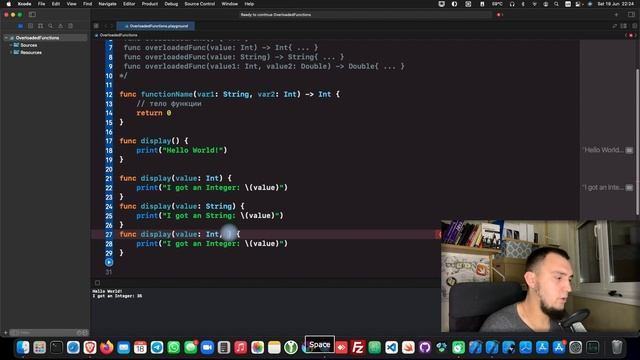Open the Xcode menu
The height and width of the screenshot is (360, 640).
pyautogui.click(x=24, y=4)
